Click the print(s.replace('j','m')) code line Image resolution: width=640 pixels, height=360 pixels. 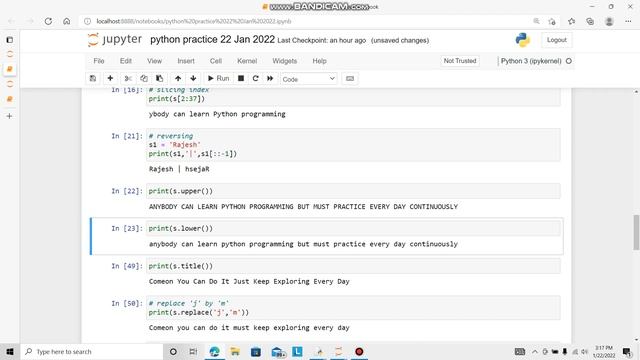(199, 313)
